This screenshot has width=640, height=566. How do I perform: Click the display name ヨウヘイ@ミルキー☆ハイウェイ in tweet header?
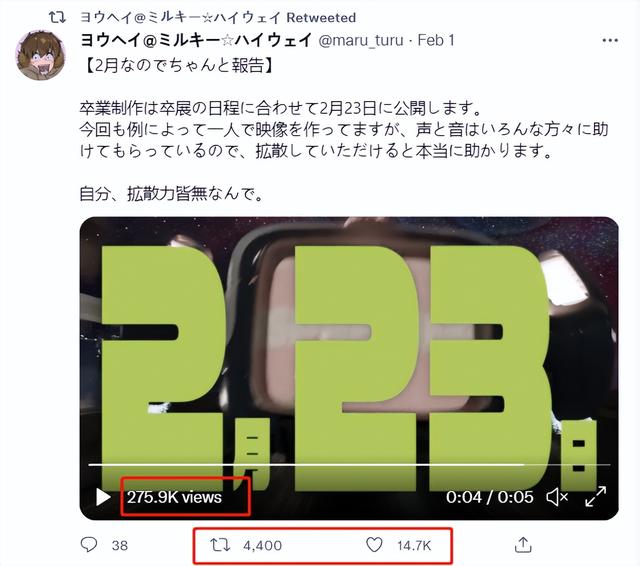[x=196, y=40]
